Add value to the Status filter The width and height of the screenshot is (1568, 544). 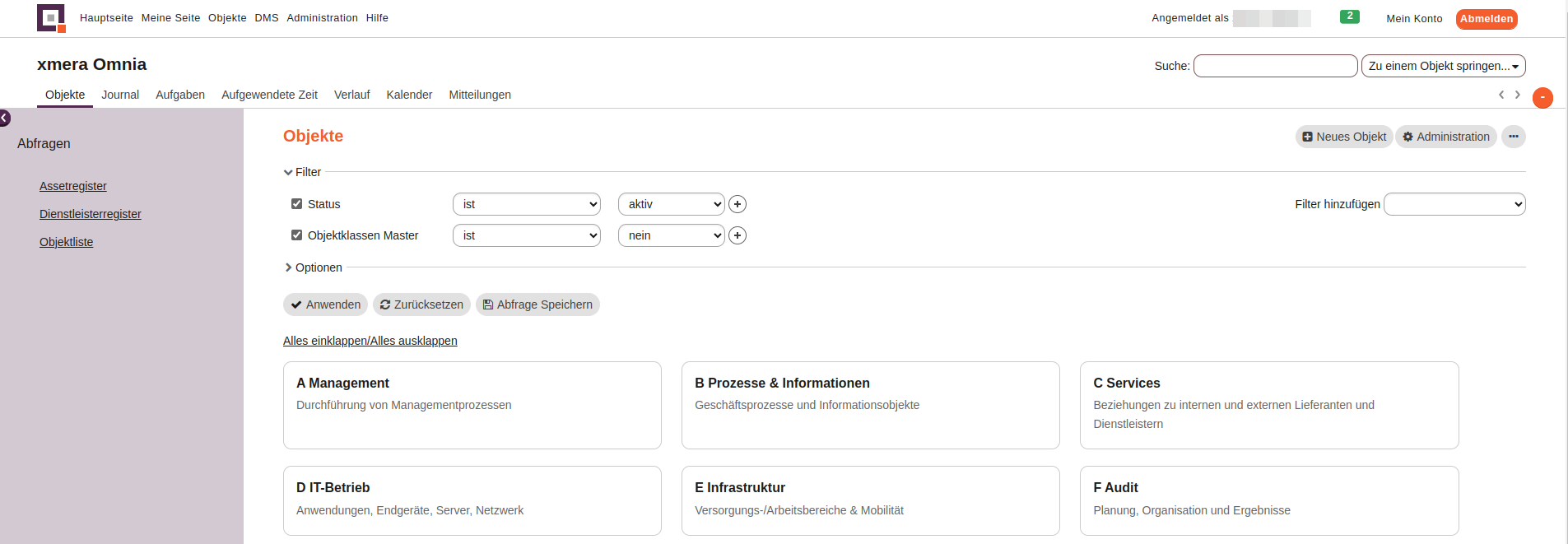737,204
